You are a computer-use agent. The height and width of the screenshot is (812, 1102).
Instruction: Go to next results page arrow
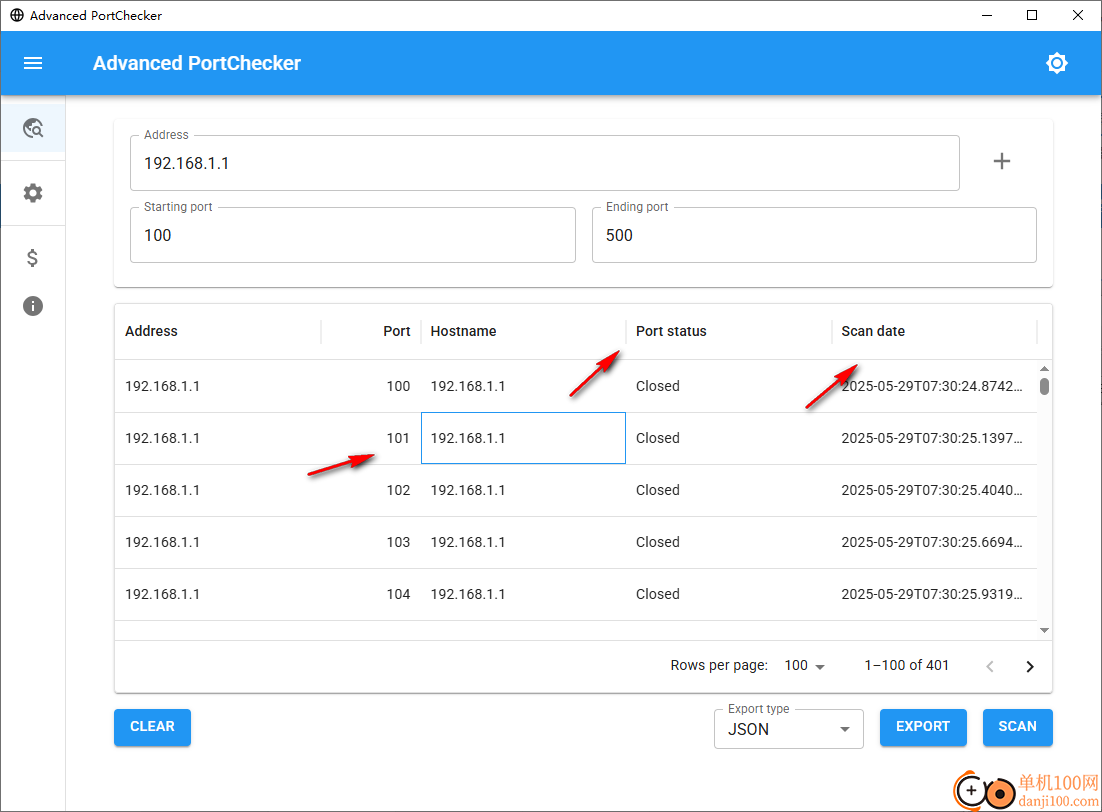point(1030,666)
